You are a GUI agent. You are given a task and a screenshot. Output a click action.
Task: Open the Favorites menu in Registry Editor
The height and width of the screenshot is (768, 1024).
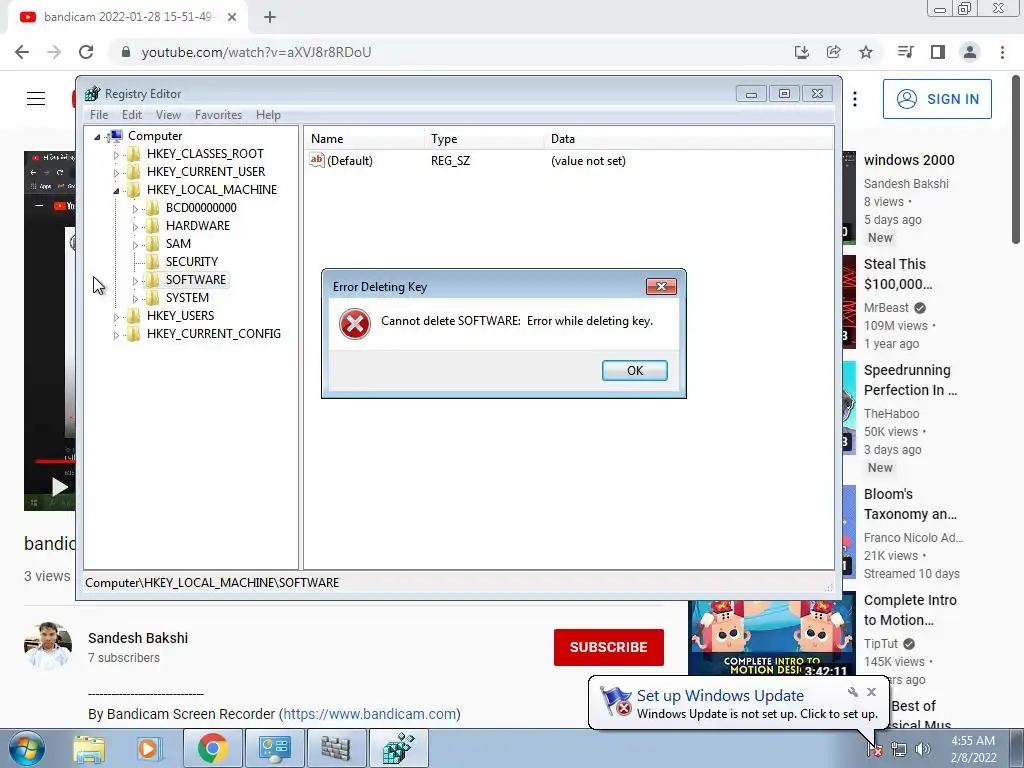(218, 115)
